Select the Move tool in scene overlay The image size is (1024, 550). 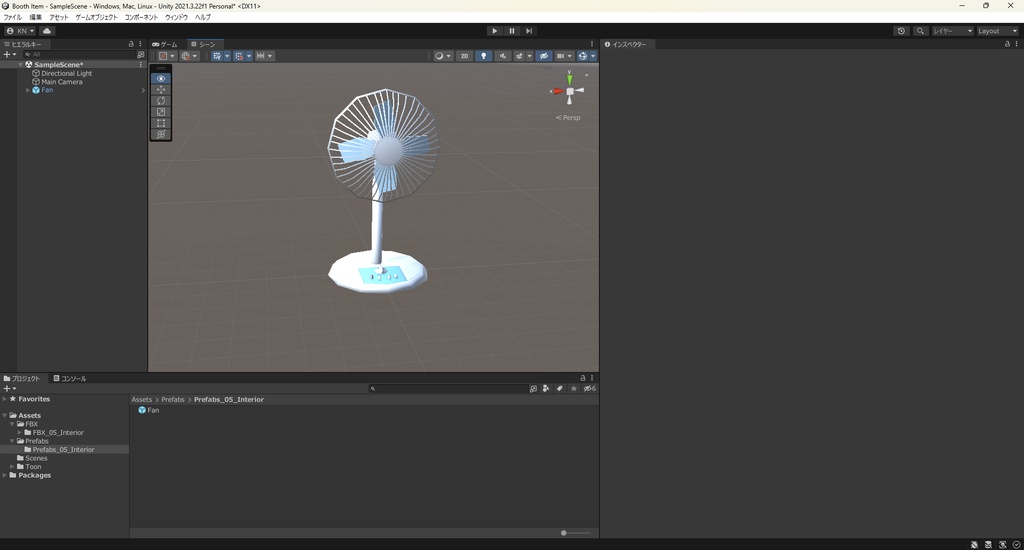tap(161, 89)
